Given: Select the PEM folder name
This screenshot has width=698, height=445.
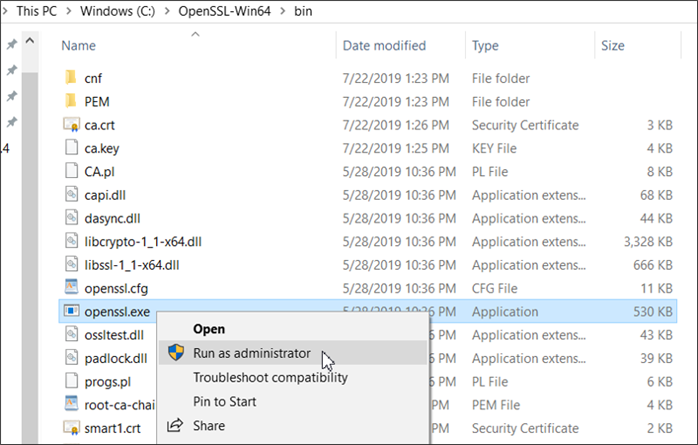Looking at the screenshot, I should click(x=97, y=101).
